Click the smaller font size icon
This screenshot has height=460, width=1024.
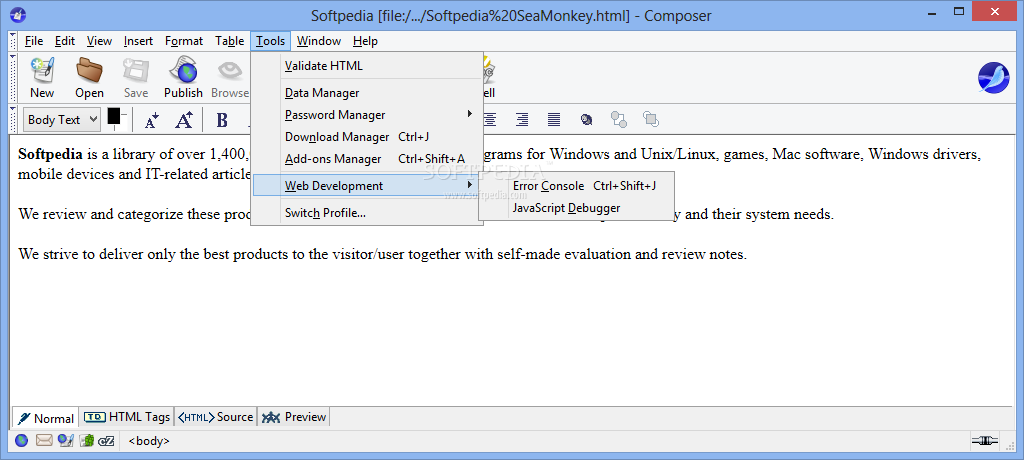click(152, 120)
